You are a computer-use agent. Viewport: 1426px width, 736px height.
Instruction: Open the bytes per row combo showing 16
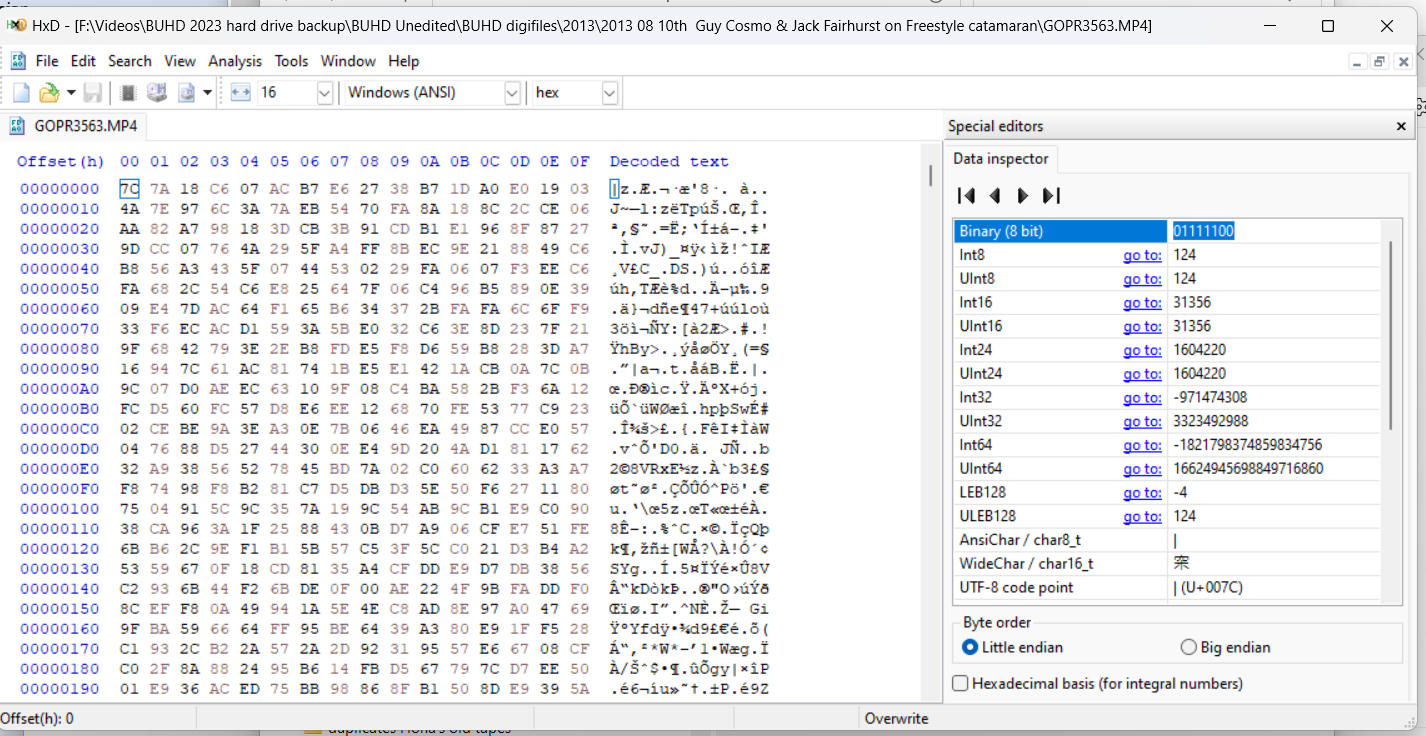(295, 93)
